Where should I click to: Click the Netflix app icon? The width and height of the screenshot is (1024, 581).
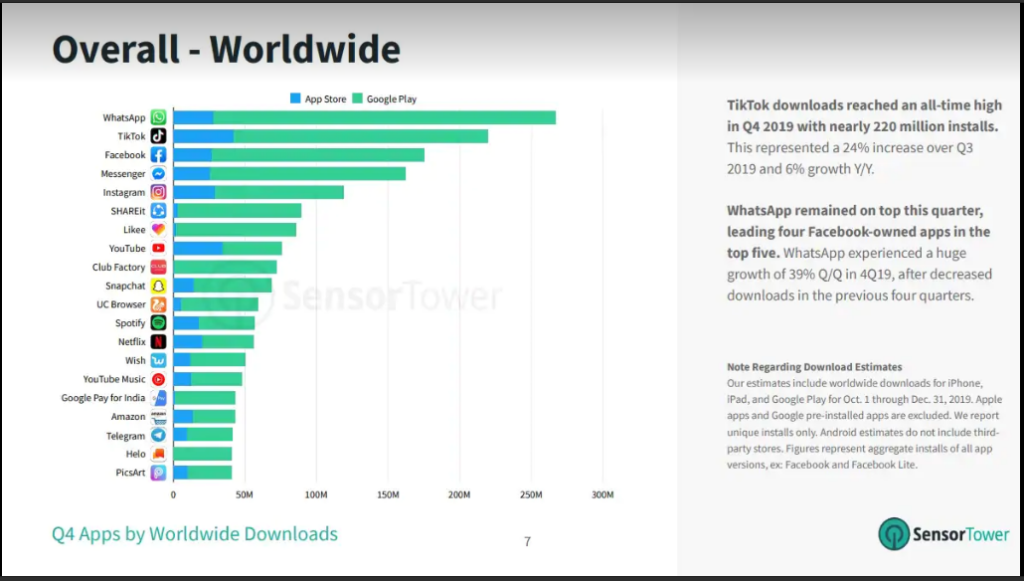158,341
